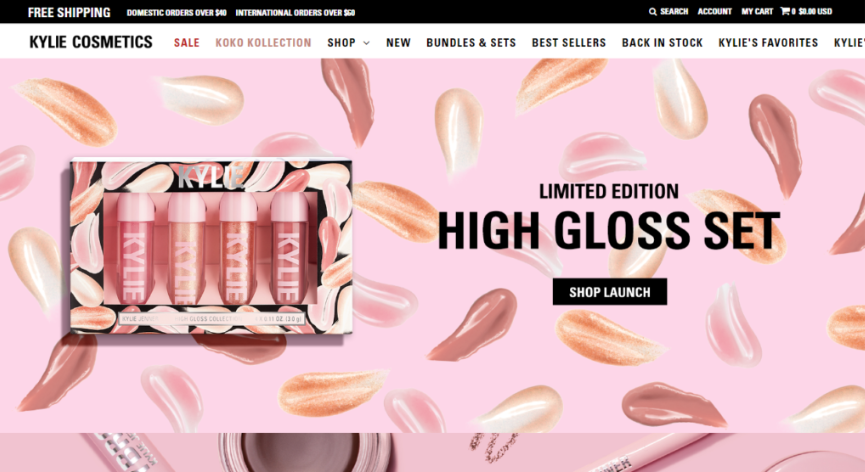Expand the SHOP dropdown chevron
Image resolution: width=865 pixels, height=472 pixels.
point(366,43)
